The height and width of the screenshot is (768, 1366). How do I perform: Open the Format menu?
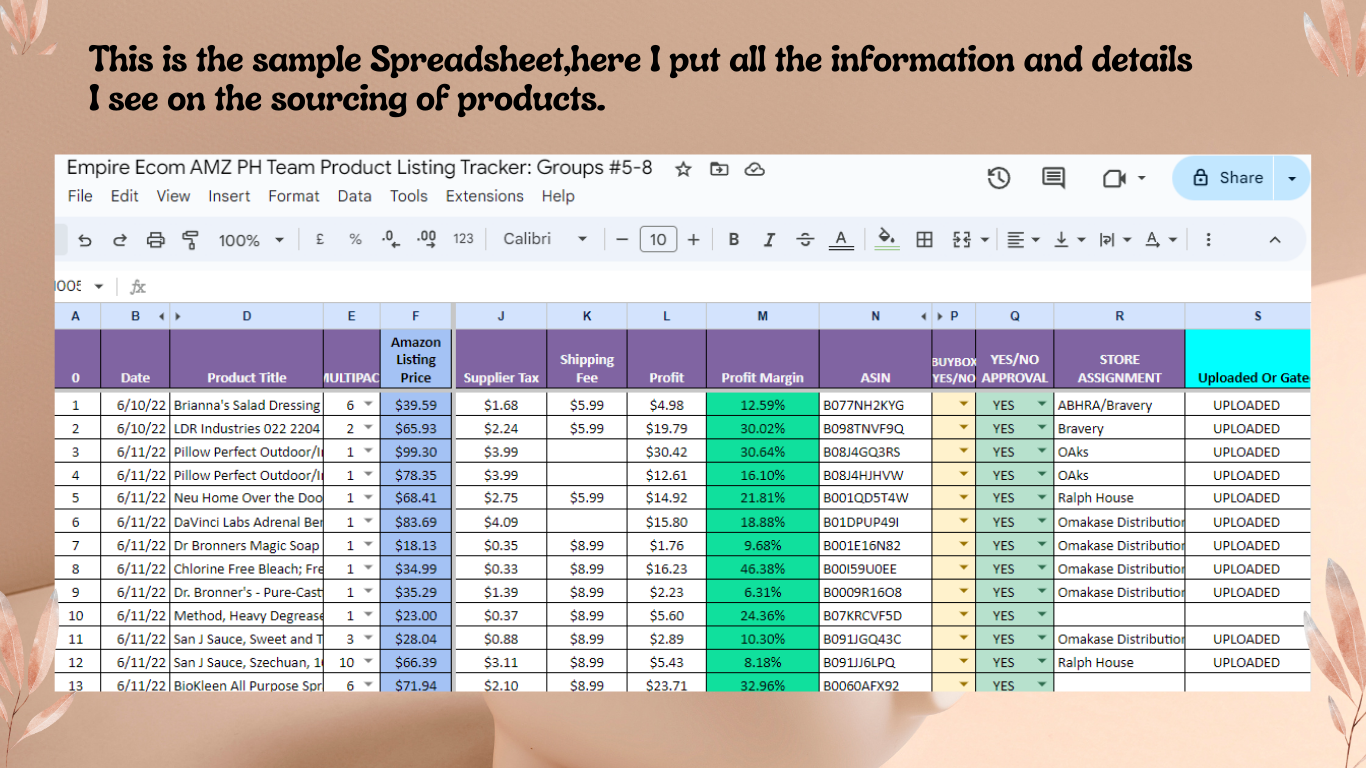point(294,196)
